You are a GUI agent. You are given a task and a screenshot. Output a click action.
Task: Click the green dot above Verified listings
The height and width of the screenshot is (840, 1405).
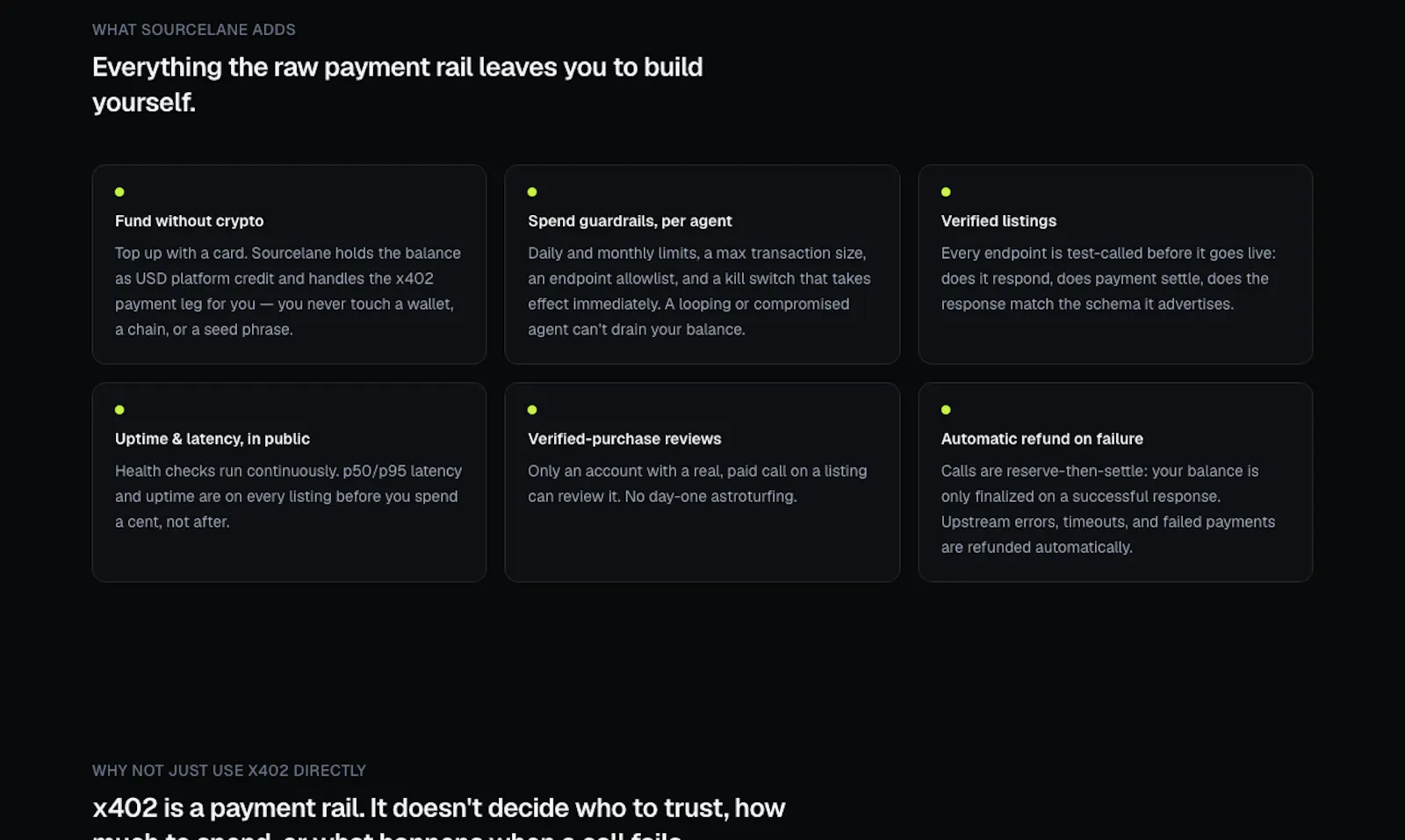click(x=946, y=191)
